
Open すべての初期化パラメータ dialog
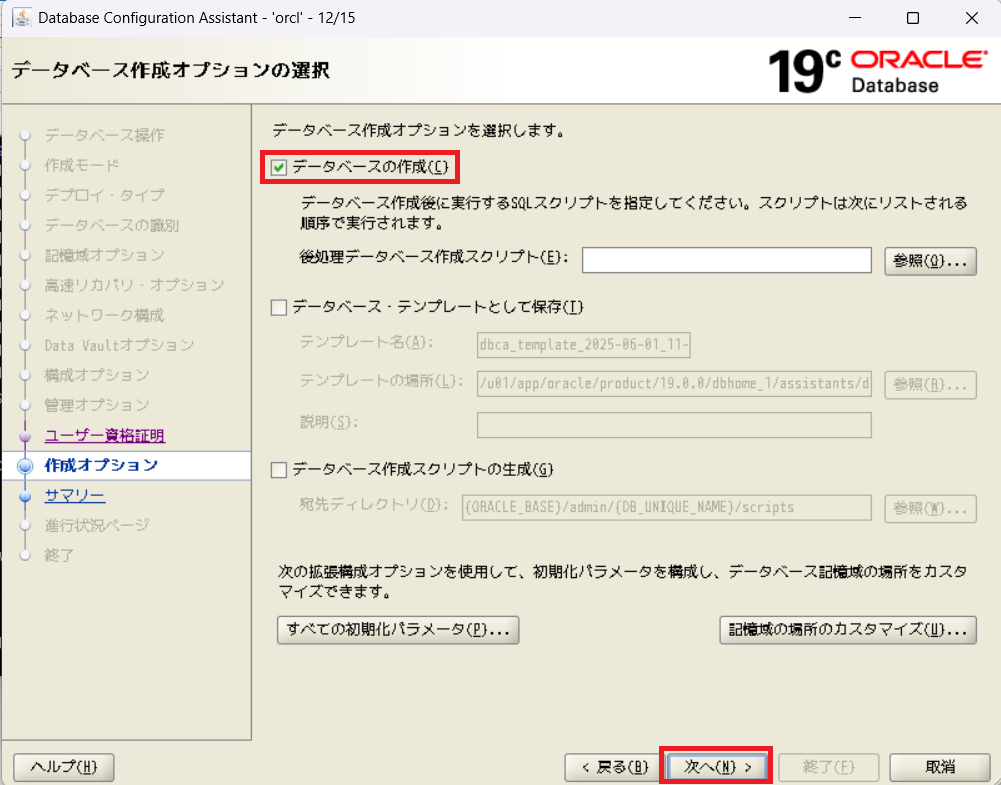[x=397, y=630]
